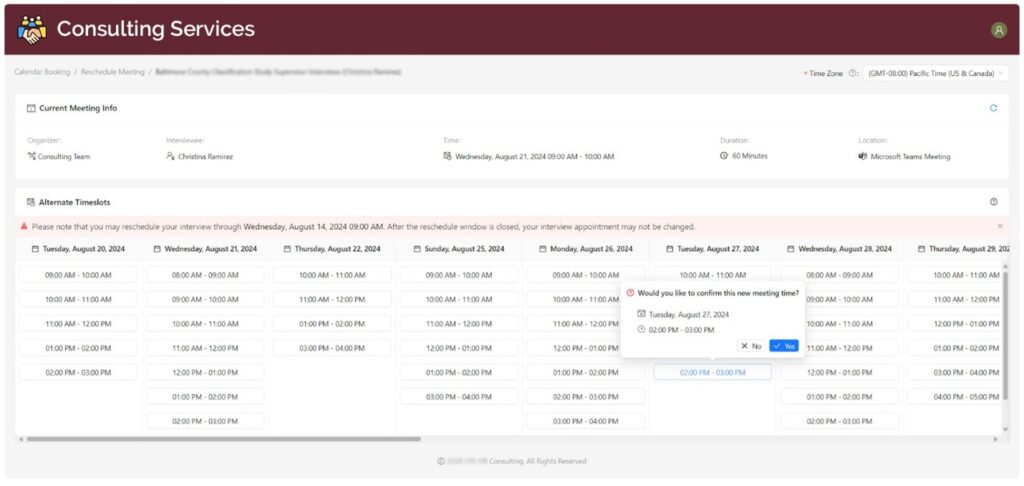Click the calendar icon next to Tuesday, August 20, 2024
The image size is (1024, 486).
coord(35,249)
